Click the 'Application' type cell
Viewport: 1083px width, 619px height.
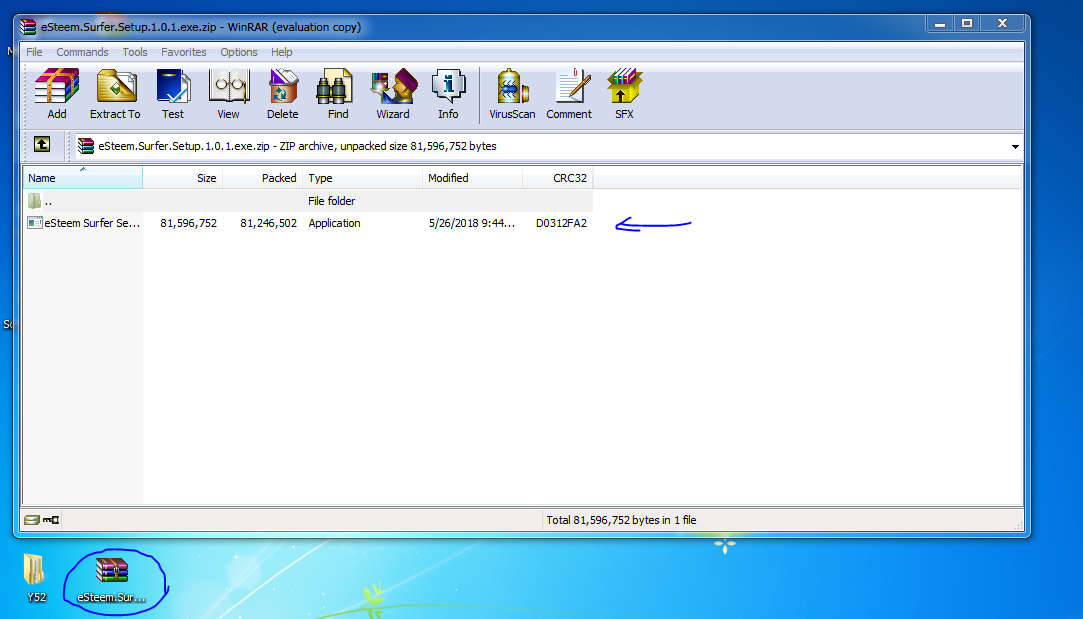point(334,223)
